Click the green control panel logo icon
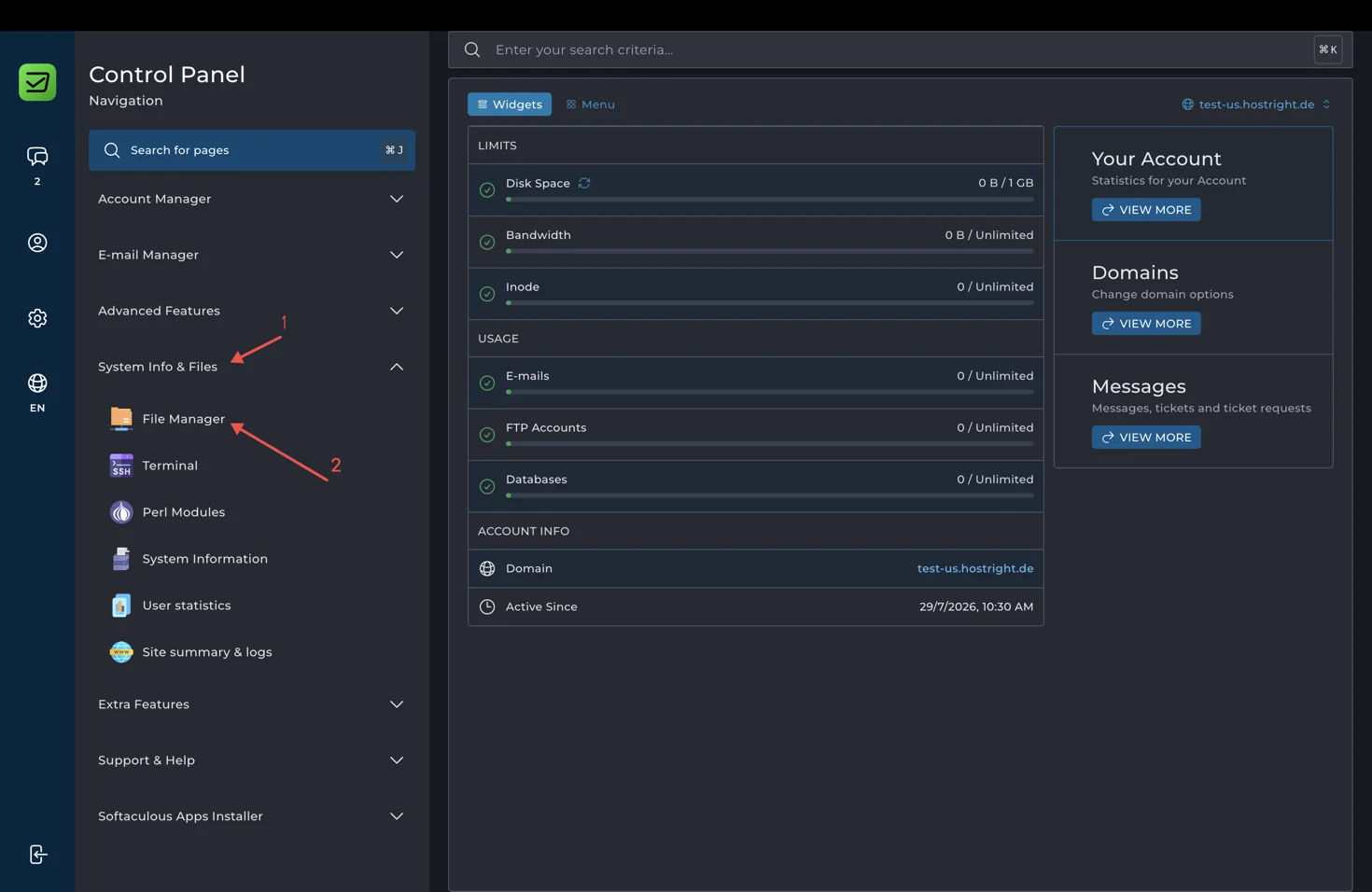 [x=37, y=82]
